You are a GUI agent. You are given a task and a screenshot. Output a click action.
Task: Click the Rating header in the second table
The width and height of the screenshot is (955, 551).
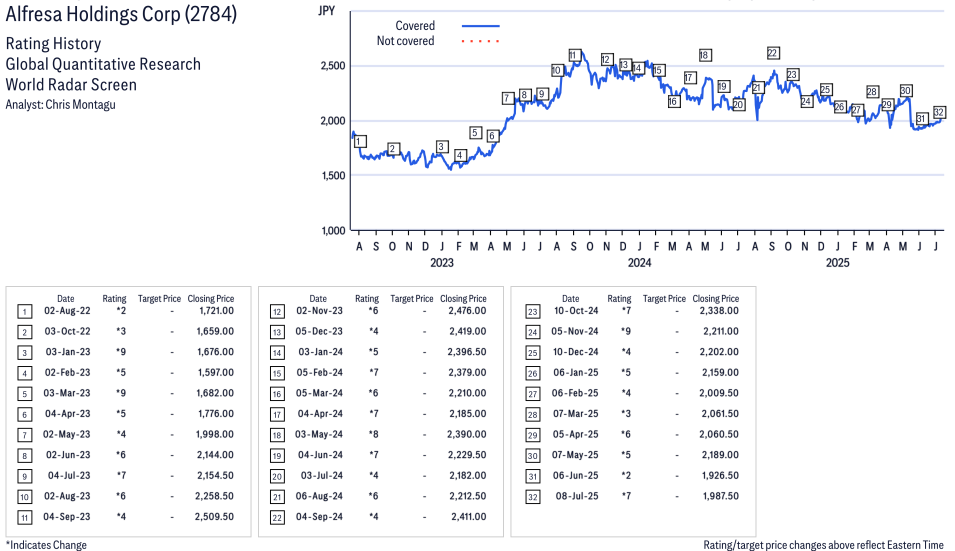(367, 298)
